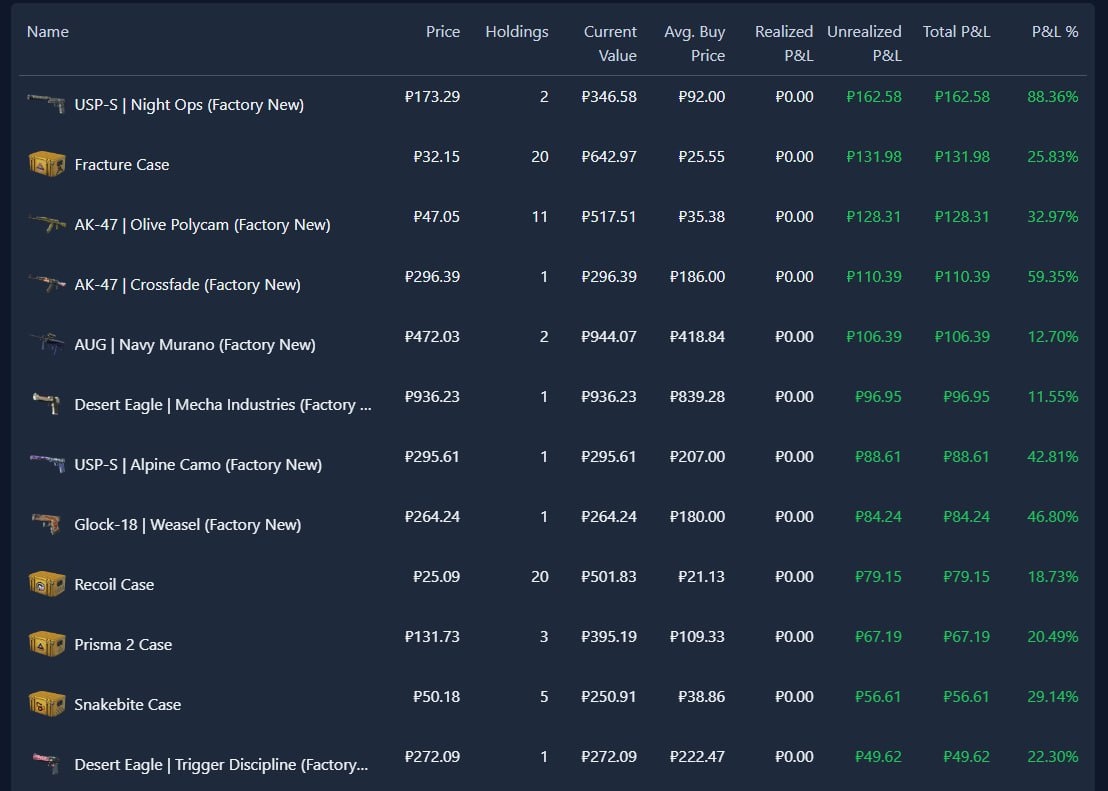Select average buy price ₽92.00

click(701, 97)
